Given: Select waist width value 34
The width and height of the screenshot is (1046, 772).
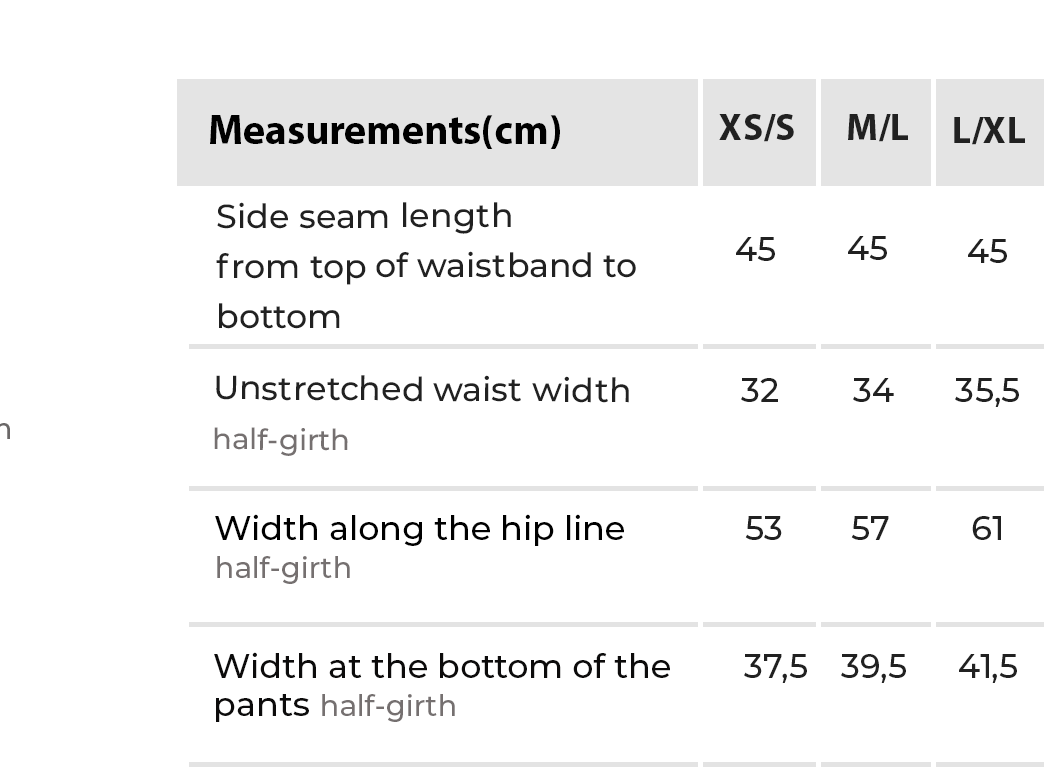Looking at the screenshot, I should point(873,390).
